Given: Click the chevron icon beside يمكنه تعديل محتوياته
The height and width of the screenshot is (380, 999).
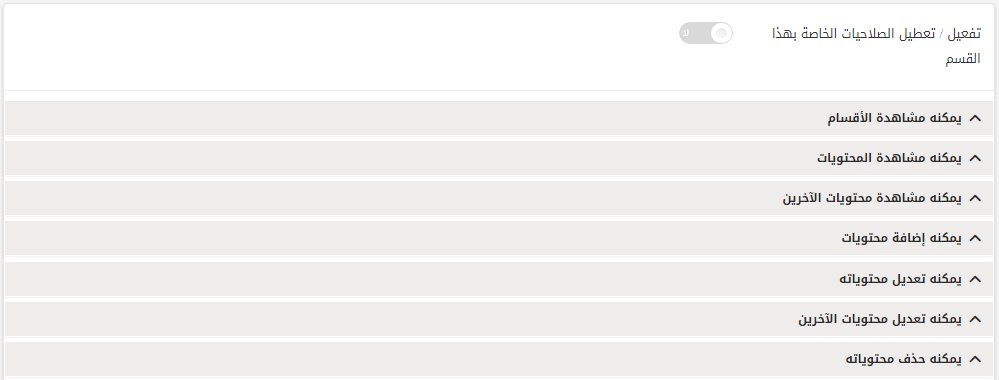Looking at the screenshot, I should [975, 279].
